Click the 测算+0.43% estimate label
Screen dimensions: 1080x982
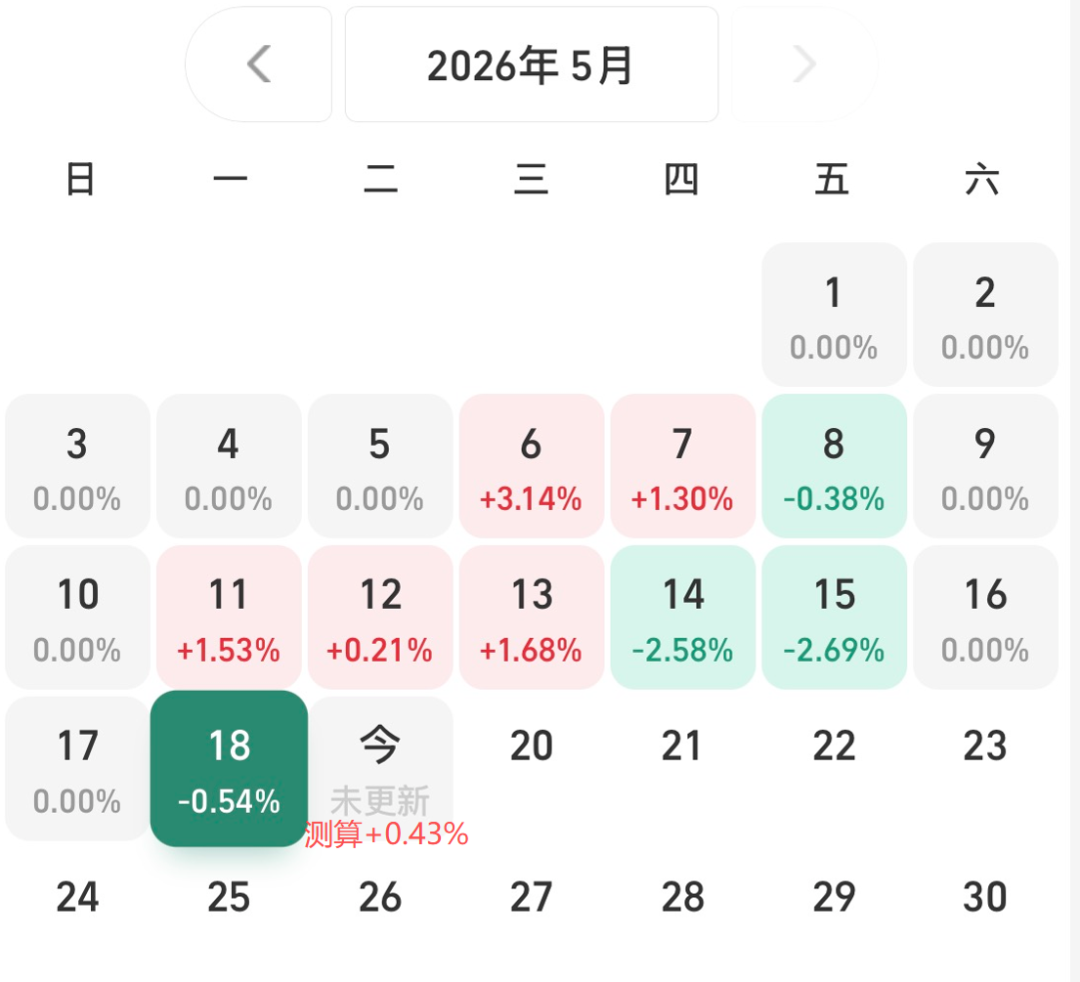click(x=386, y=835)
